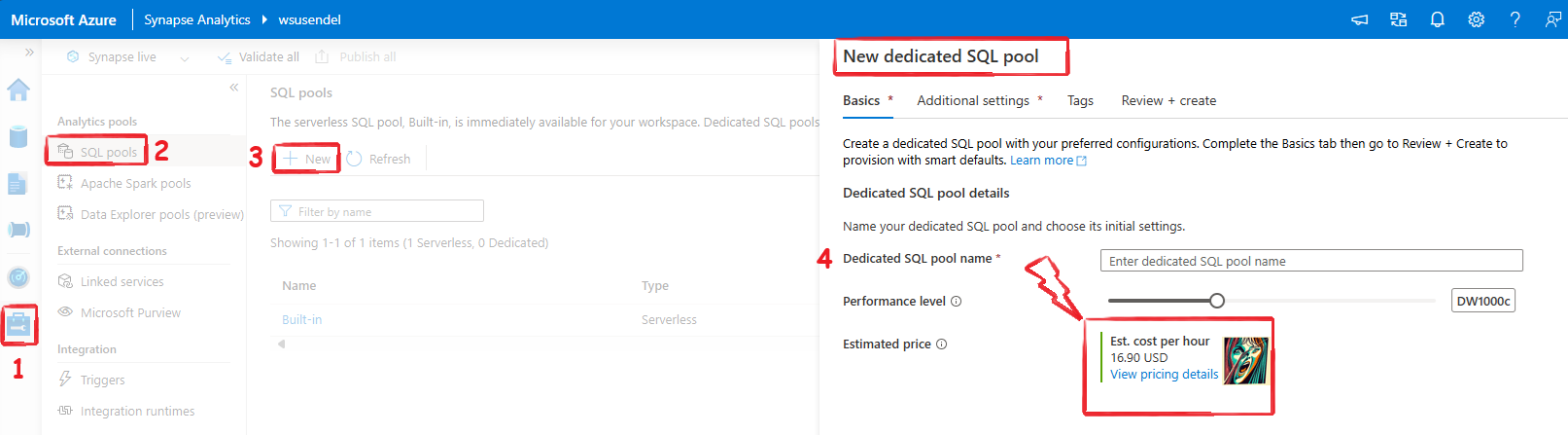The height and width of the screenshot is (435, 1568).
Task: Sort by the Name column header
Action: pos(299,285)
